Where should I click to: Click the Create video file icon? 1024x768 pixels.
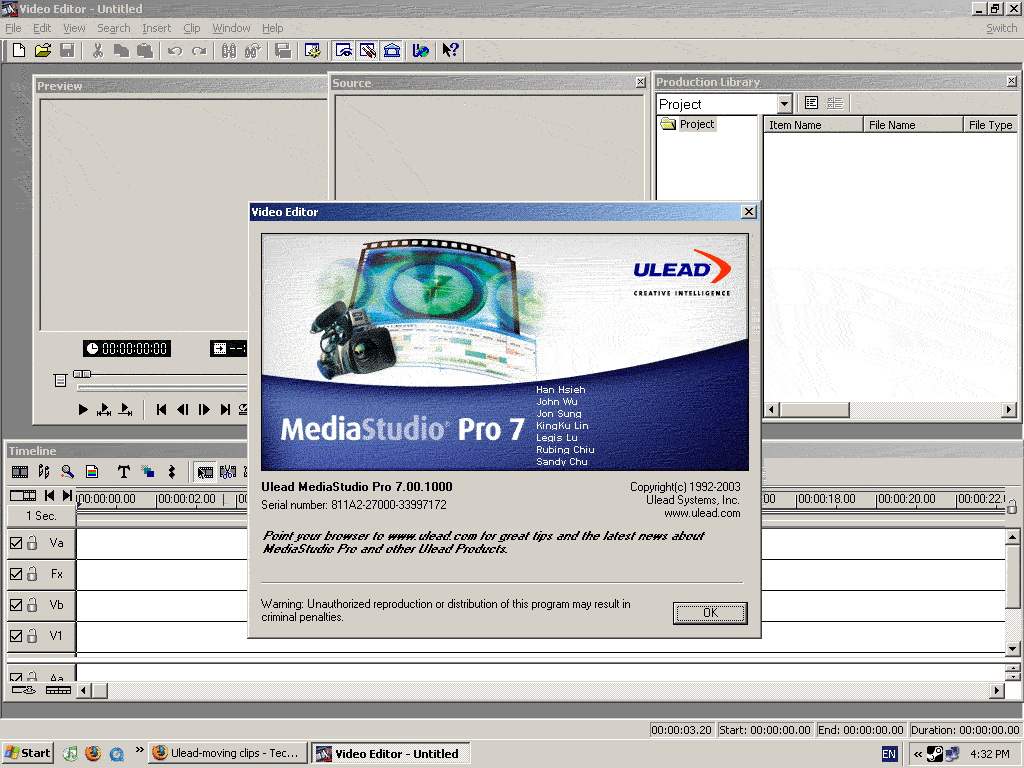pos(283,50)
